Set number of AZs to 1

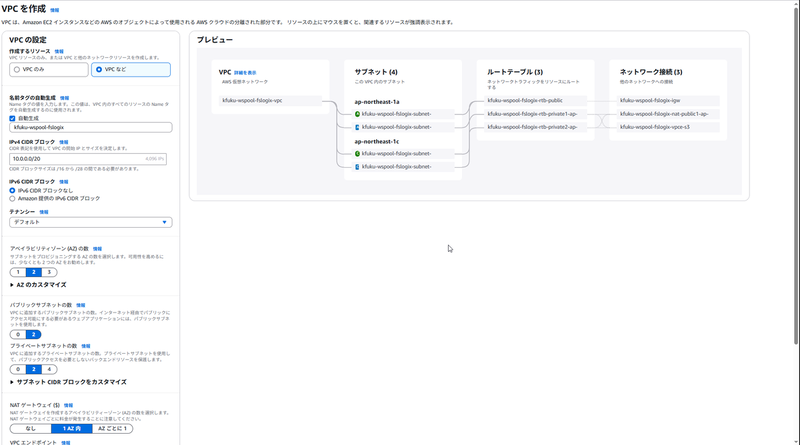pyautogui.click(x=18, y=272)
